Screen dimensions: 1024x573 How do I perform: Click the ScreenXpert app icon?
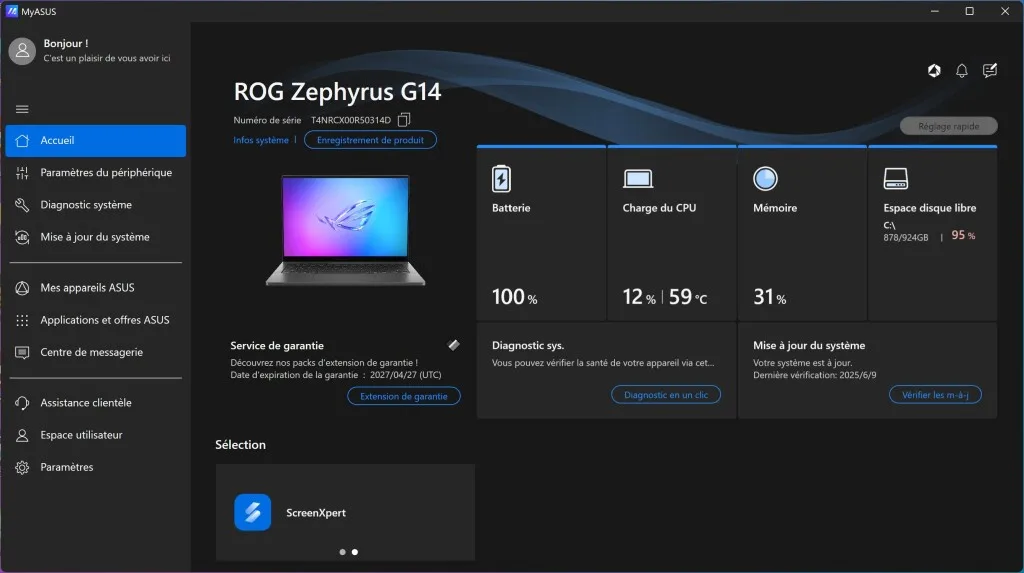point(253,512)
